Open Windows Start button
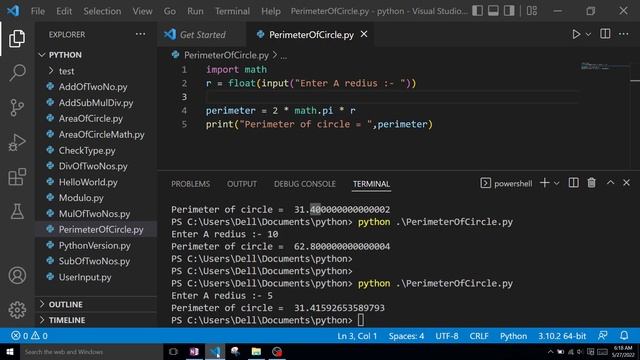The height and width of the screenshot is (360, 640). tap(10, 352)
